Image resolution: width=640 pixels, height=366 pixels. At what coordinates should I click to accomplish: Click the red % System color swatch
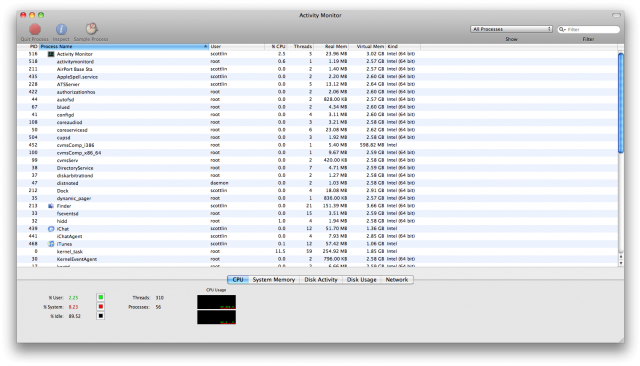tap(100, 306)
